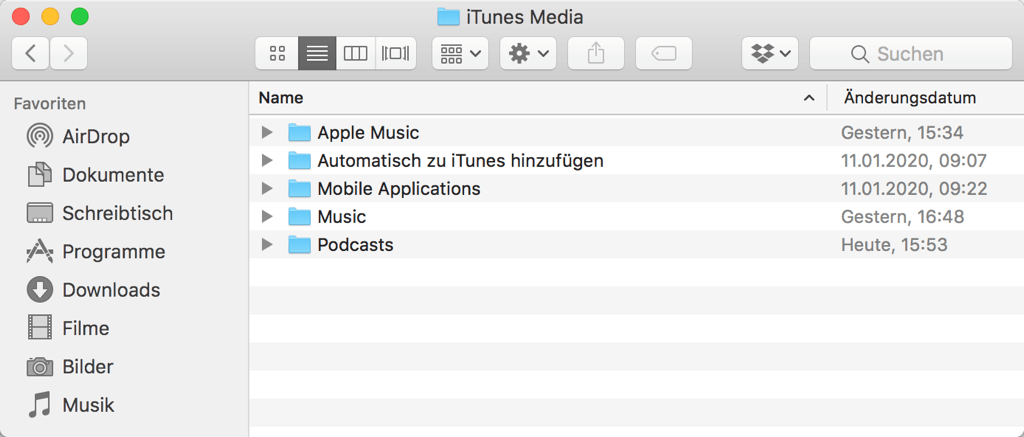The height and width of the screenshot is (437, 1024).
Task: Click the iTunes Media title folder icon
Action: tap(448, 16)
